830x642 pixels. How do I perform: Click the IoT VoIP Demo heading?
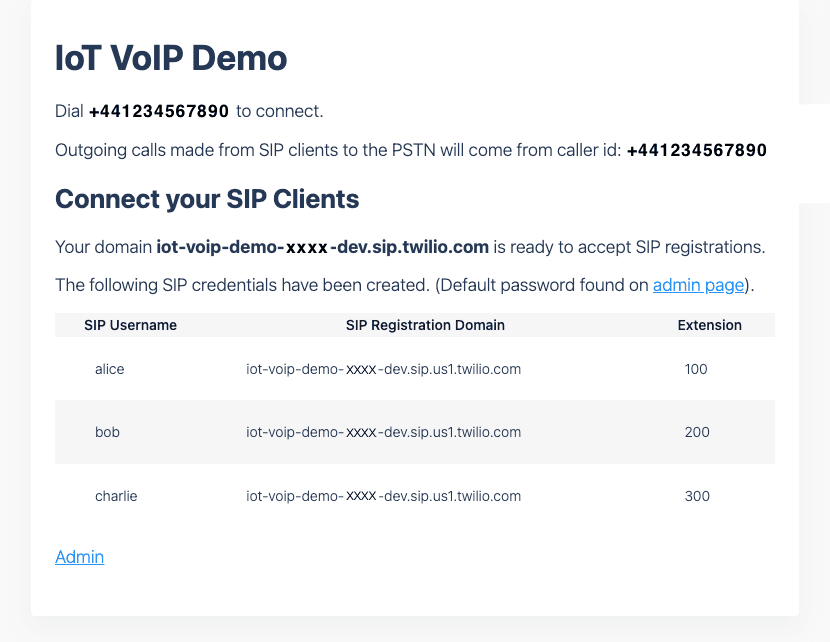click(170, 58)
